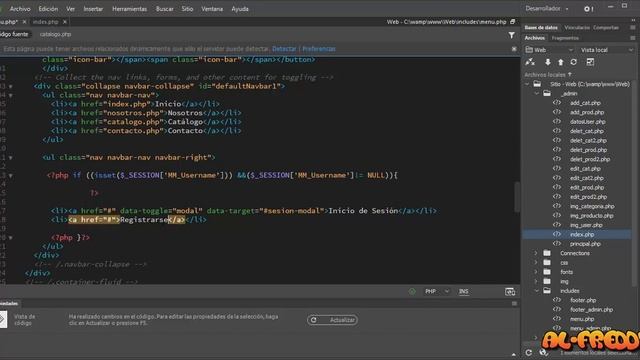Open the Insertar menu

[x=93, y=9]
